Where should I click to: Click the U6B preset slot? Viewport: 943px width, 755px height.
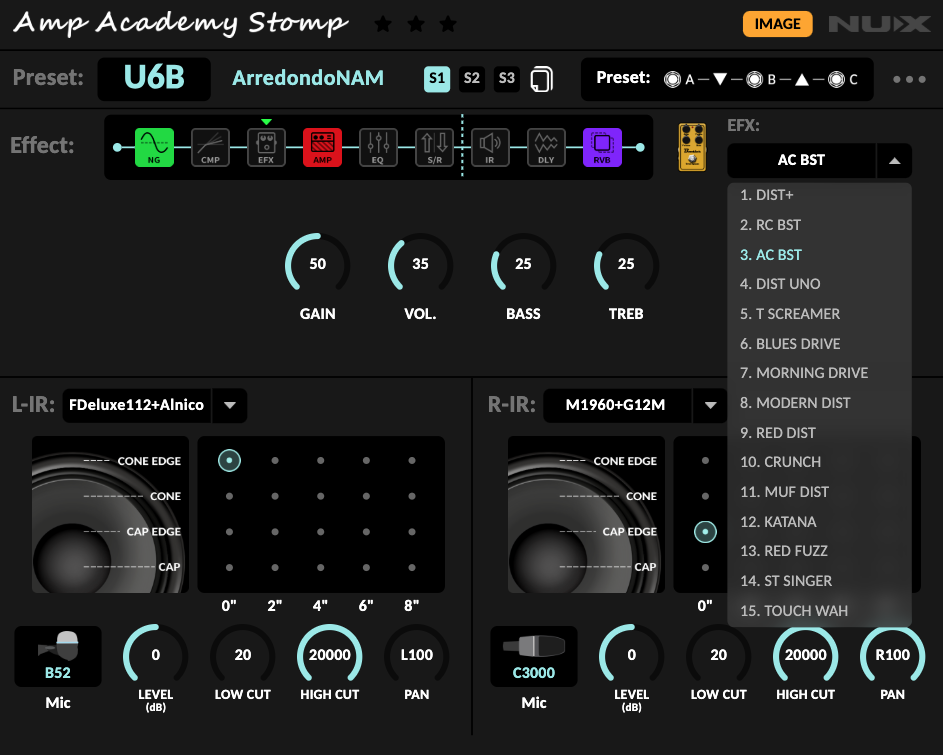click(x=154, y=79)
